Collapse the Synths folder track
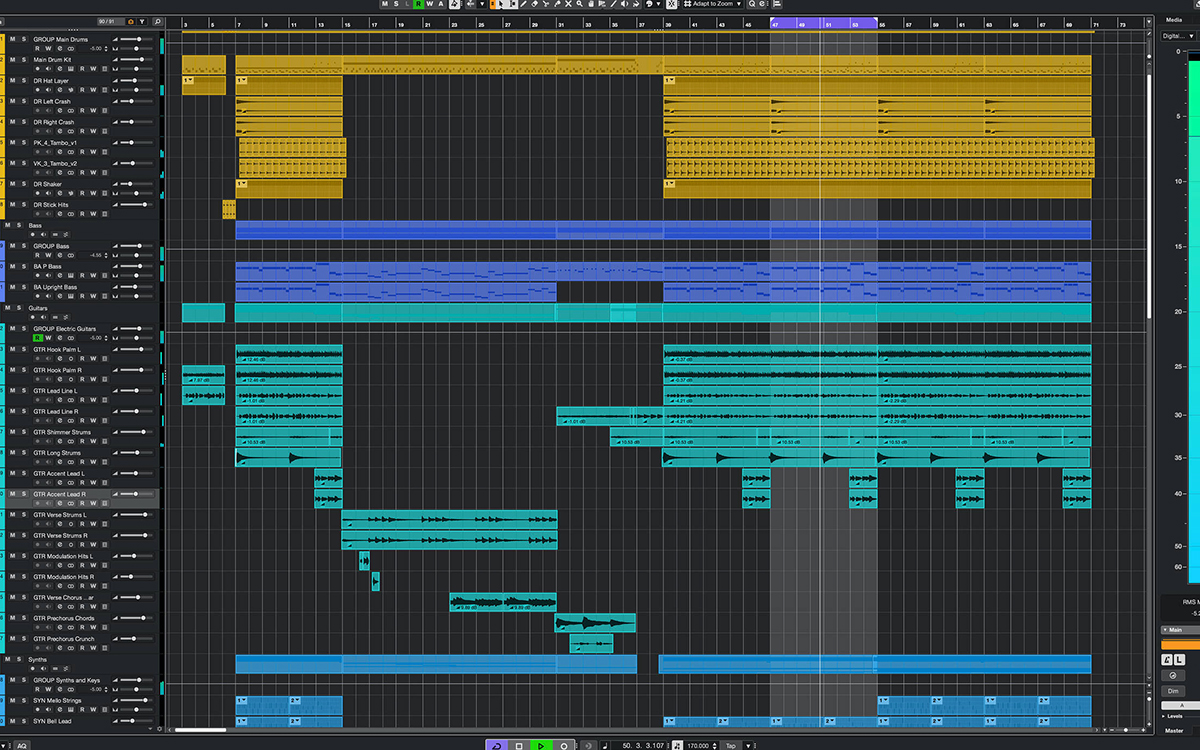 point(55,668)
